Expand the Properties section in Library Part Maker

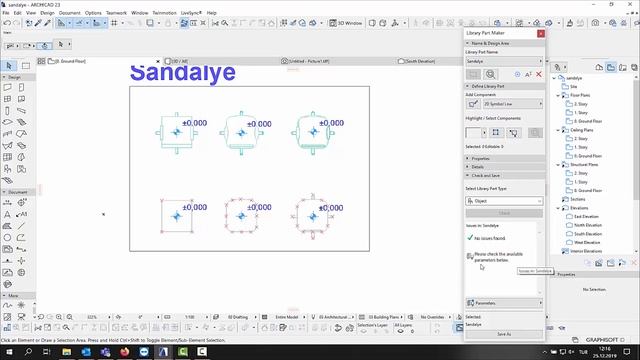(x=504, y=158)
